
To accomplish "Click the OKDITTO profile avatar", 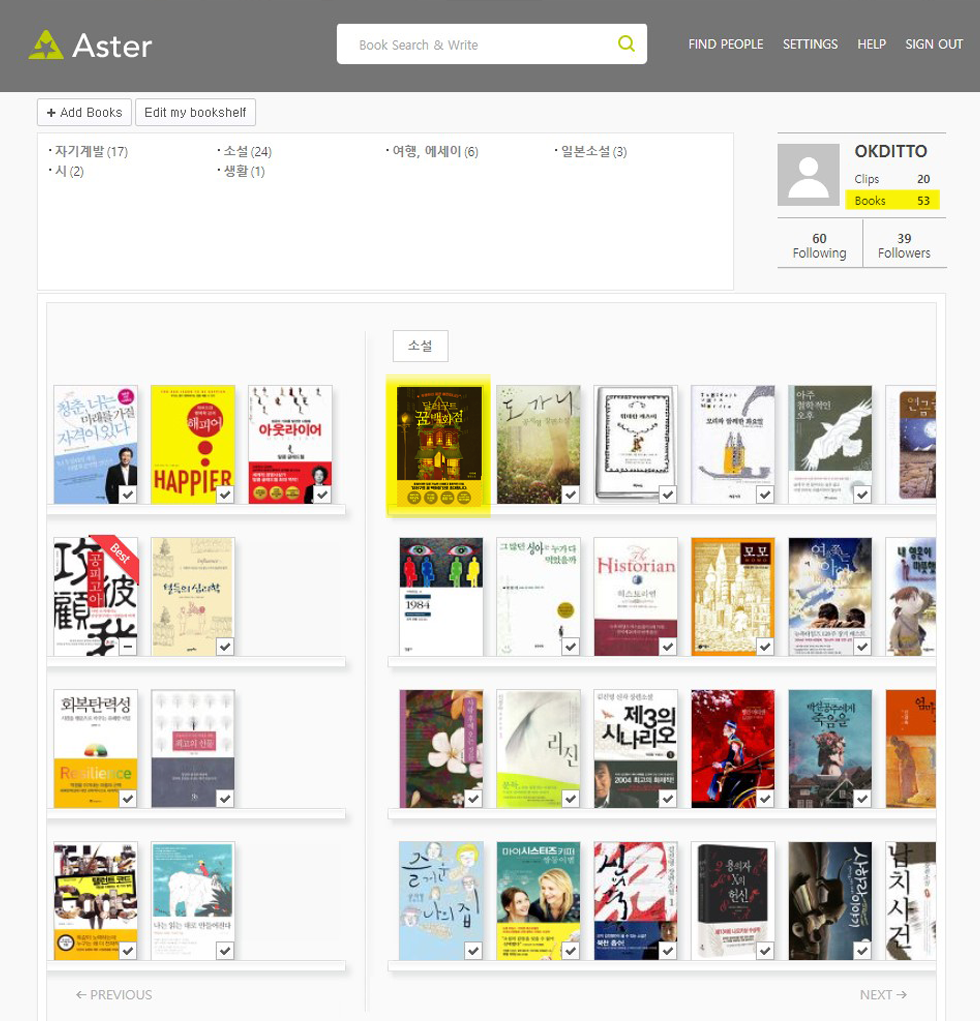I will click(x=808, y=175).
